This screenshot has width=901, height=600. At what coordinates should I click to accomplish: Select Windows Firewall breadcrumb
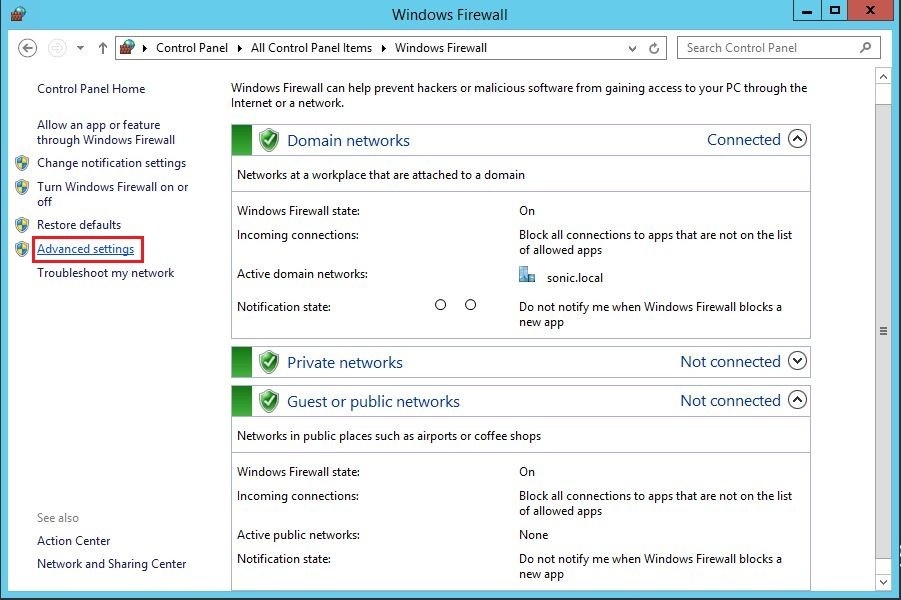coord(441,48)
